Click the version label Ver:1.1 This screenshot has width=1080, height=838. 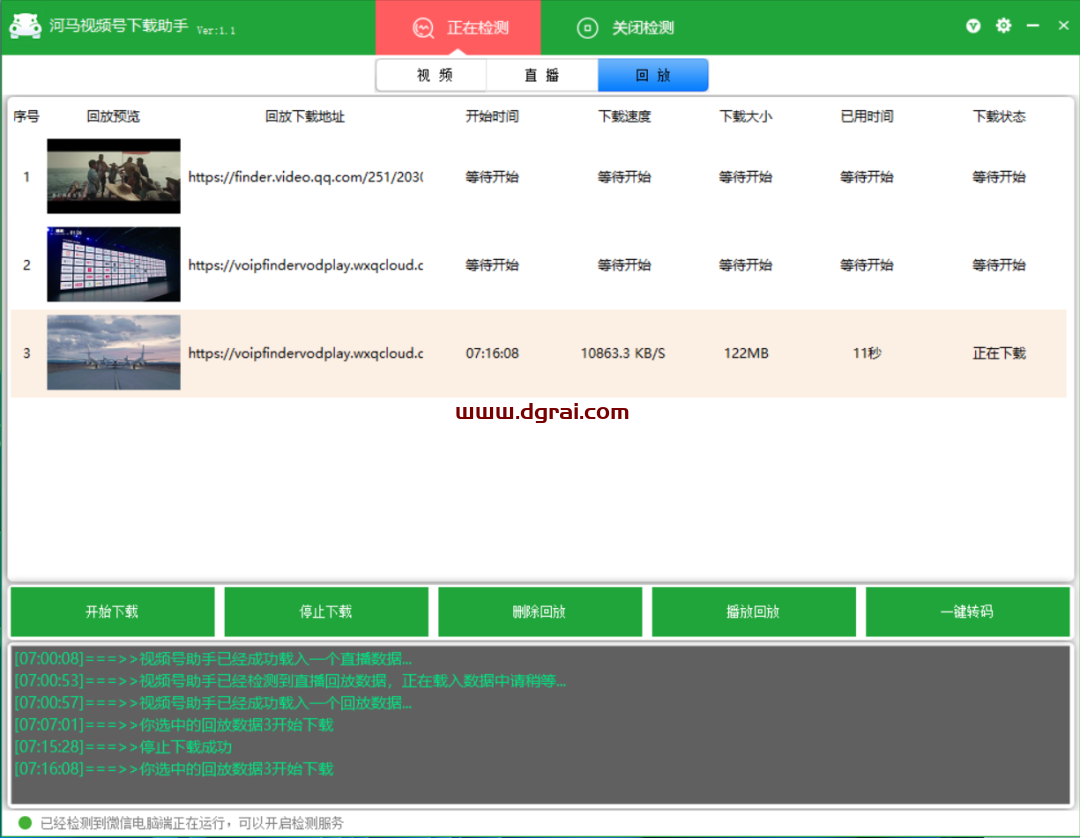216,30
